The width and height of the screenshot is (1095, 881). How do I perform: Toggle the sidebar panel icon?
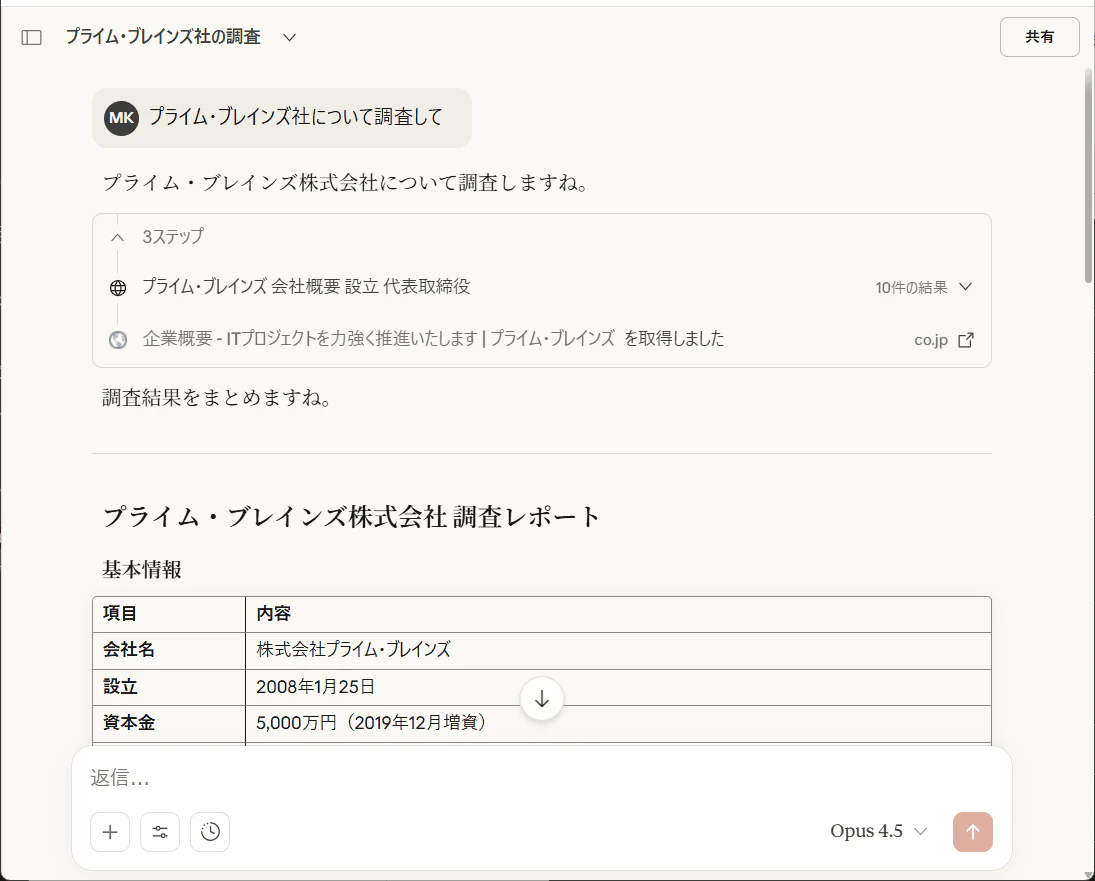click(31, 37)
